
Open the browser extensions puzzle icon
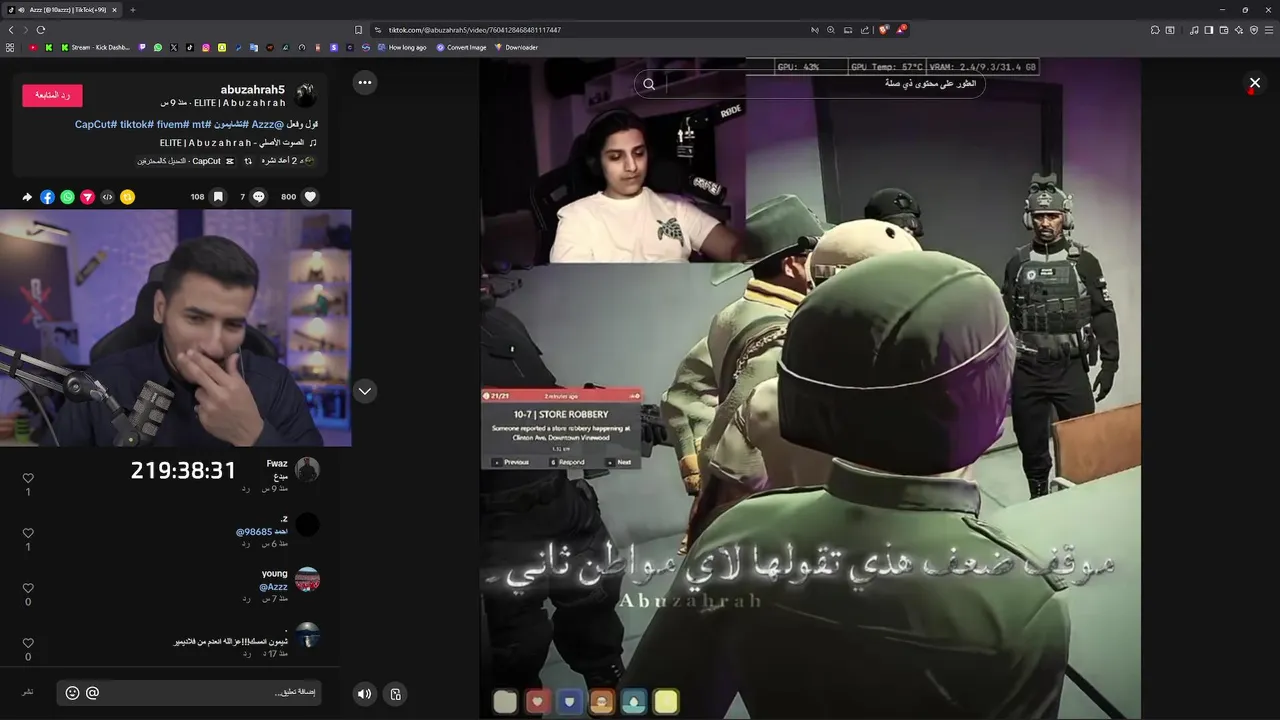tap(1155, 30)
